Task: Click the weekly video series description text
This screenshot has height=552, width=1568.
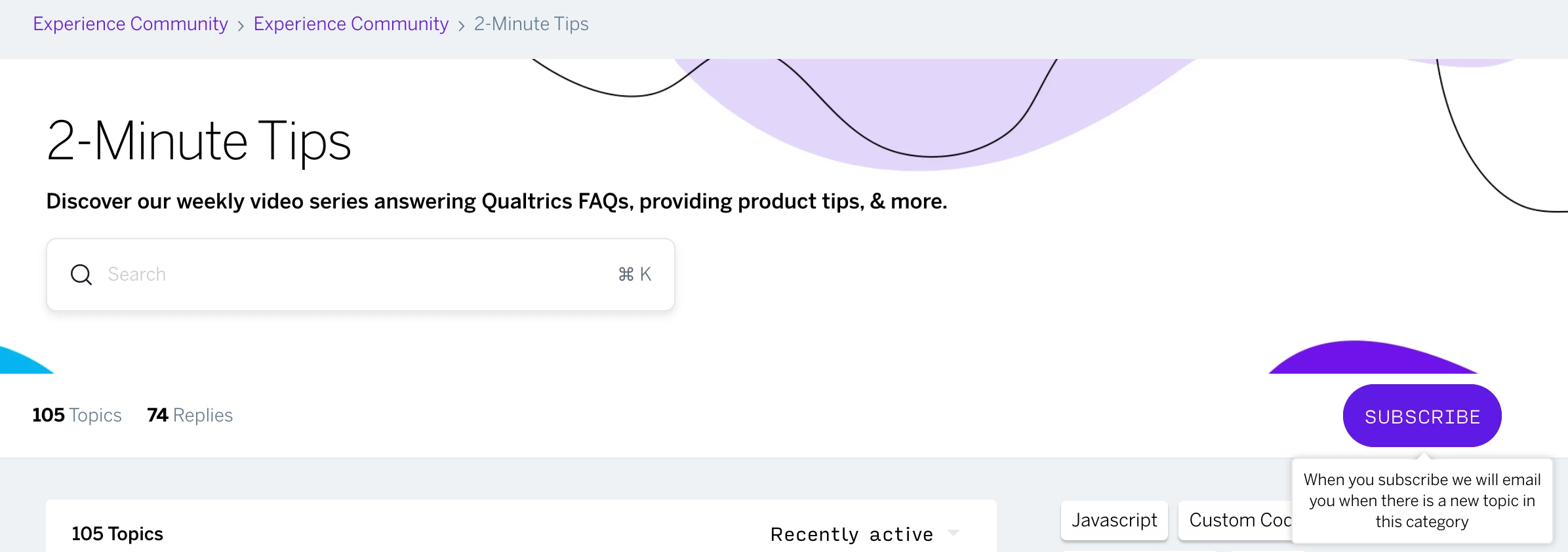Action: (496, 201)
